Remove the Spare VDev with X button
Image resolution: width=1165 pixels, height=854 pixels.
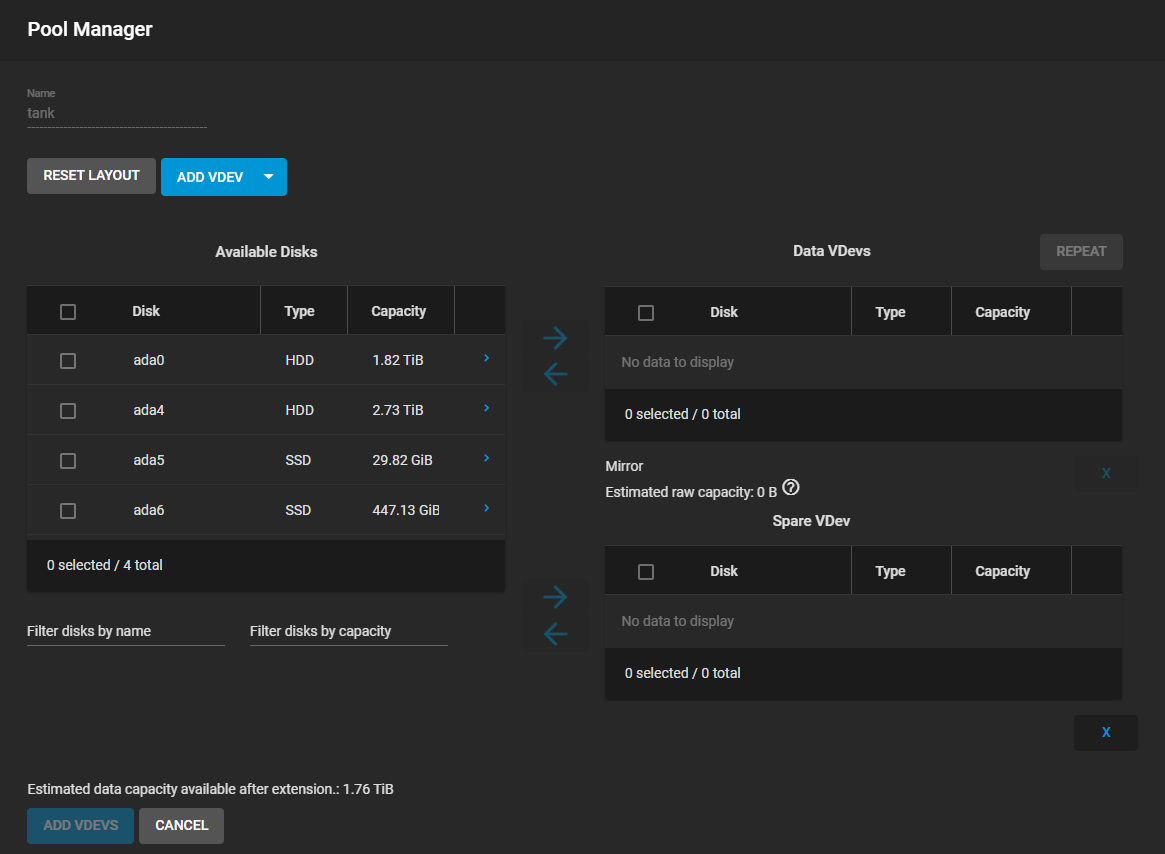(1105, 732)
